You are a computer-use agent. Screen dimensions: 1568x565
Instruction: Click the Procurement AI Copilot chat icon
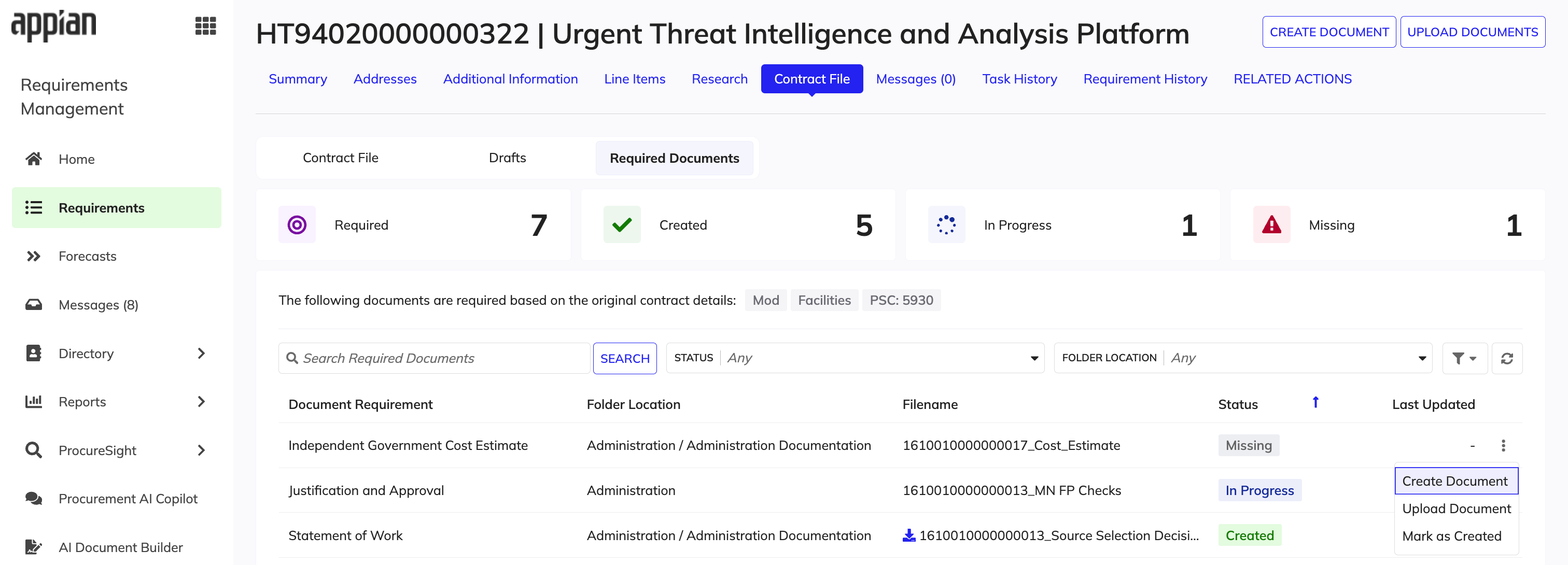tap(34, 499)
